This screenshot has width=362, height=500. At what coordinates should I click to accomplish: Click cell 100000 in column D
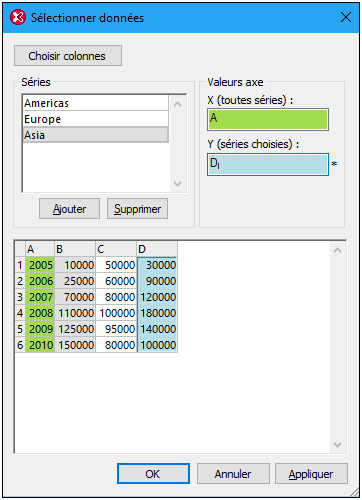[157, 345]
